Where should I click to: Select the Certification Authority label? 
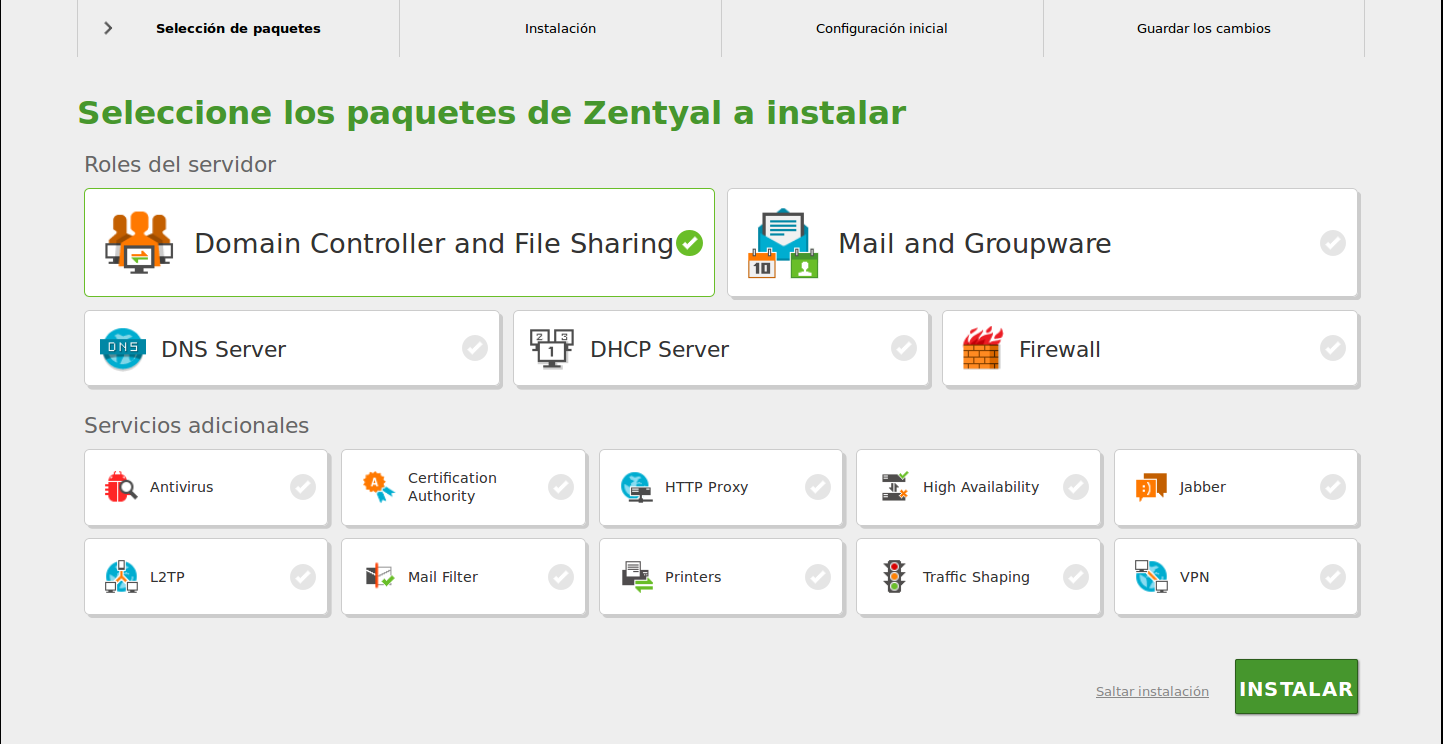[452, 487]
